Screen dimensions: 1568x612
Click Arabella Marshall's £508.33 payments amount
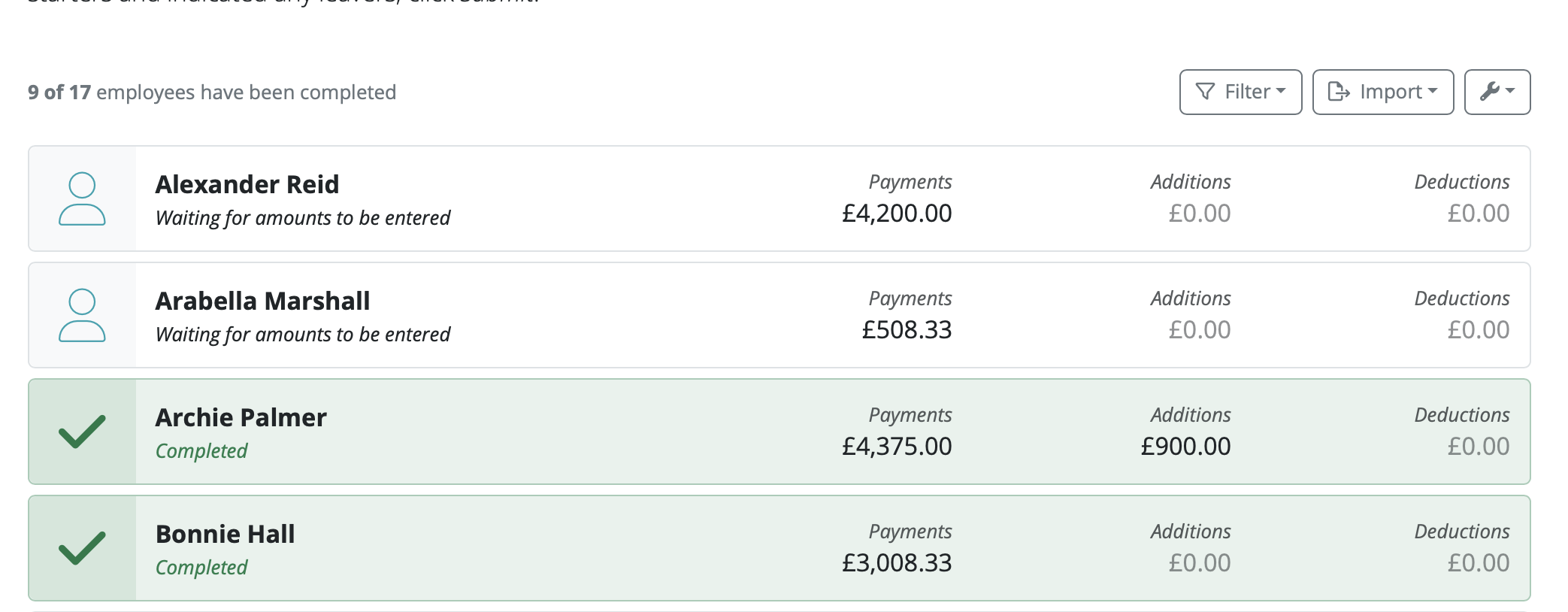point(907,330)
